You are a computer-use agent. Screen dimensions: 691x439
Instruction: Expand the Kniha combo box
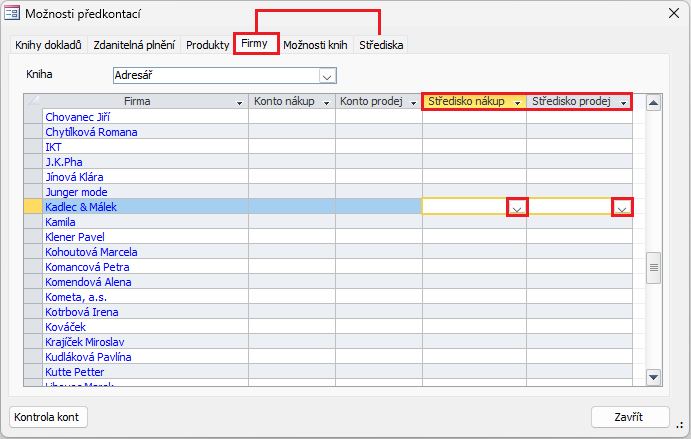click(326, 75)
